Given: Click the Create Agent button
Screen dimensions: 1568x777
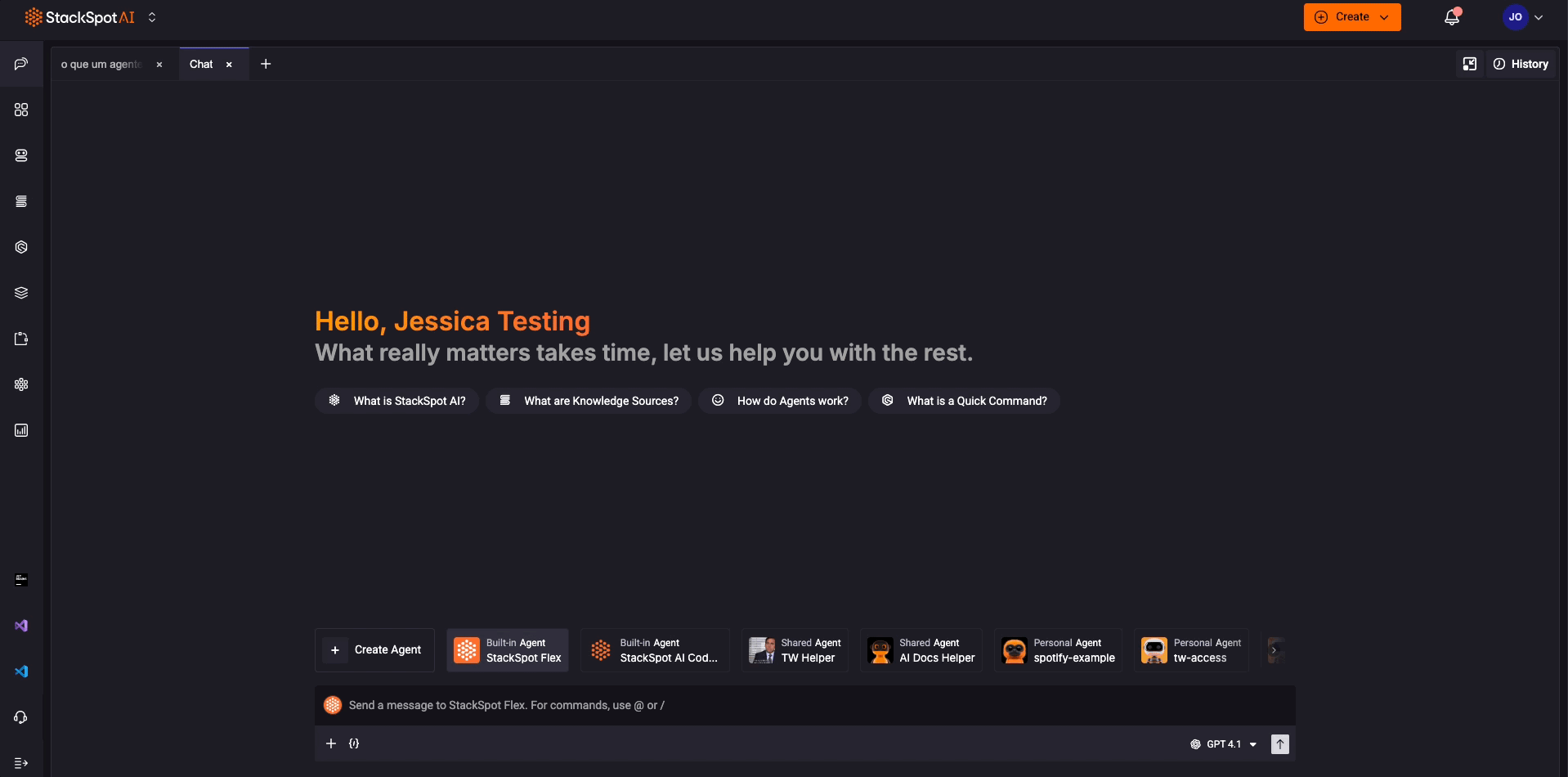Looking at the screenshot, I should pos(374,650).
